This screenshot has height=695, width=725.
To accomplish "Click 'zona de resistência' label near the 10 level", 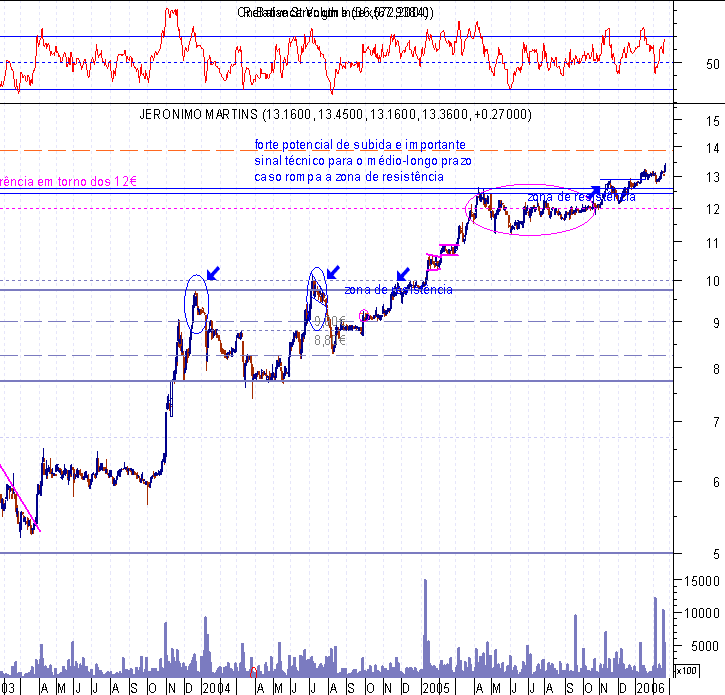I will tap(399, 290).
